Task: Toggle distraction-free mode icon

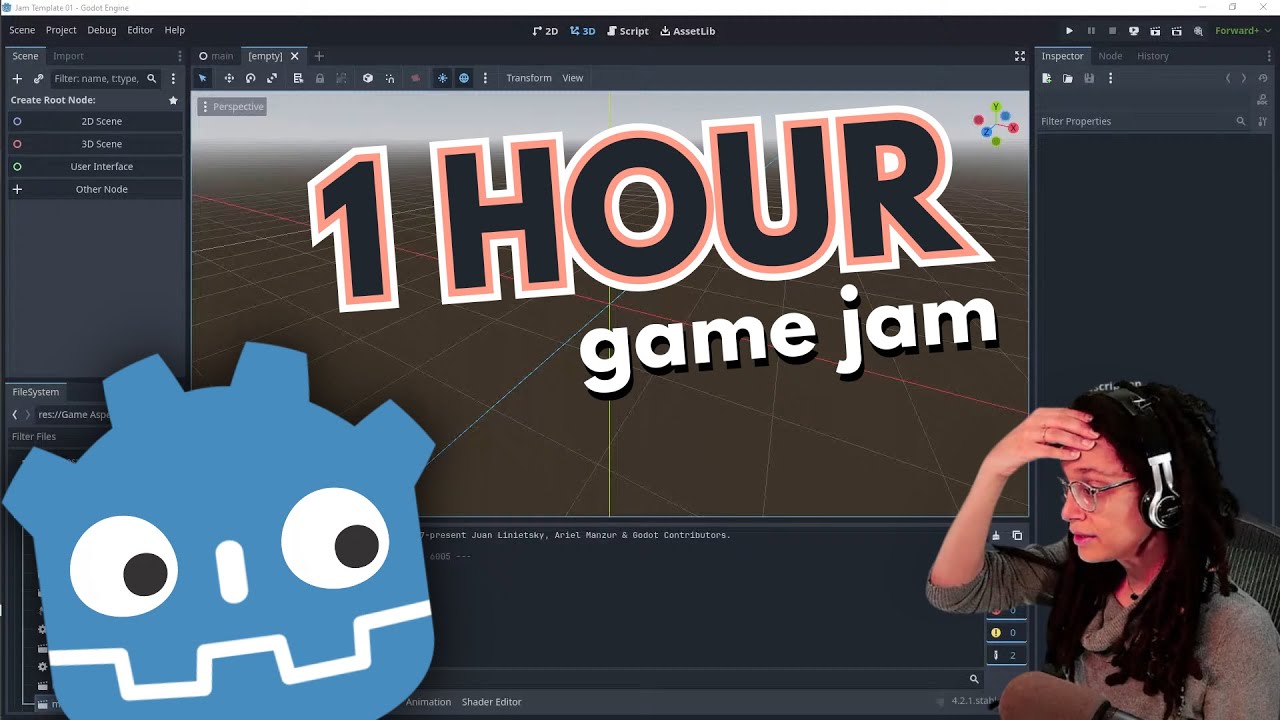Action: [x=1020, y=56]
